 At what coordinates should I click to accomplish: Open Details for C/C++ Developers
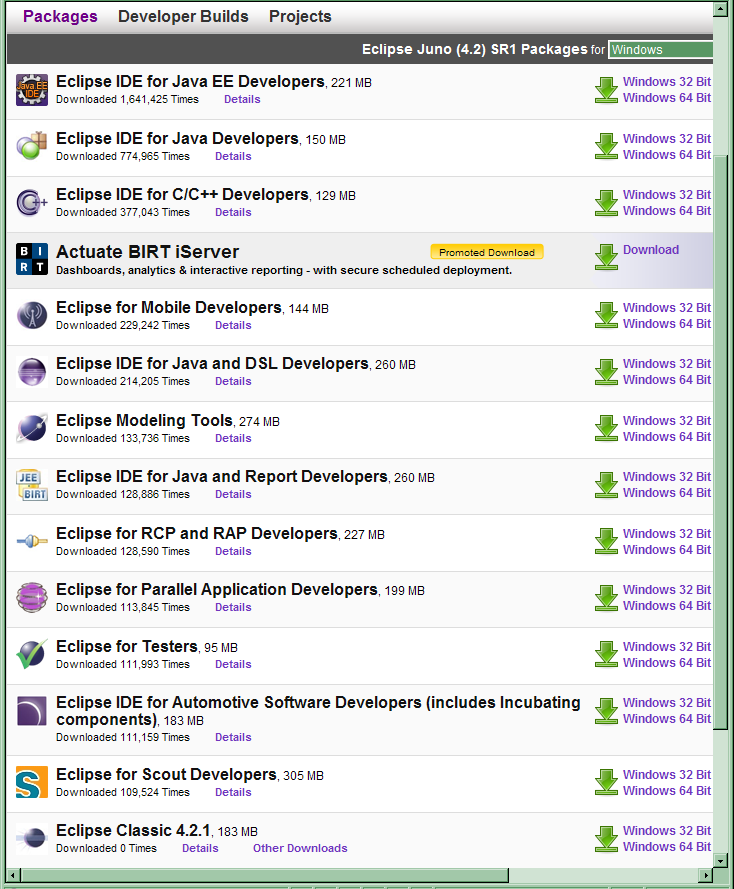[233, 213]
